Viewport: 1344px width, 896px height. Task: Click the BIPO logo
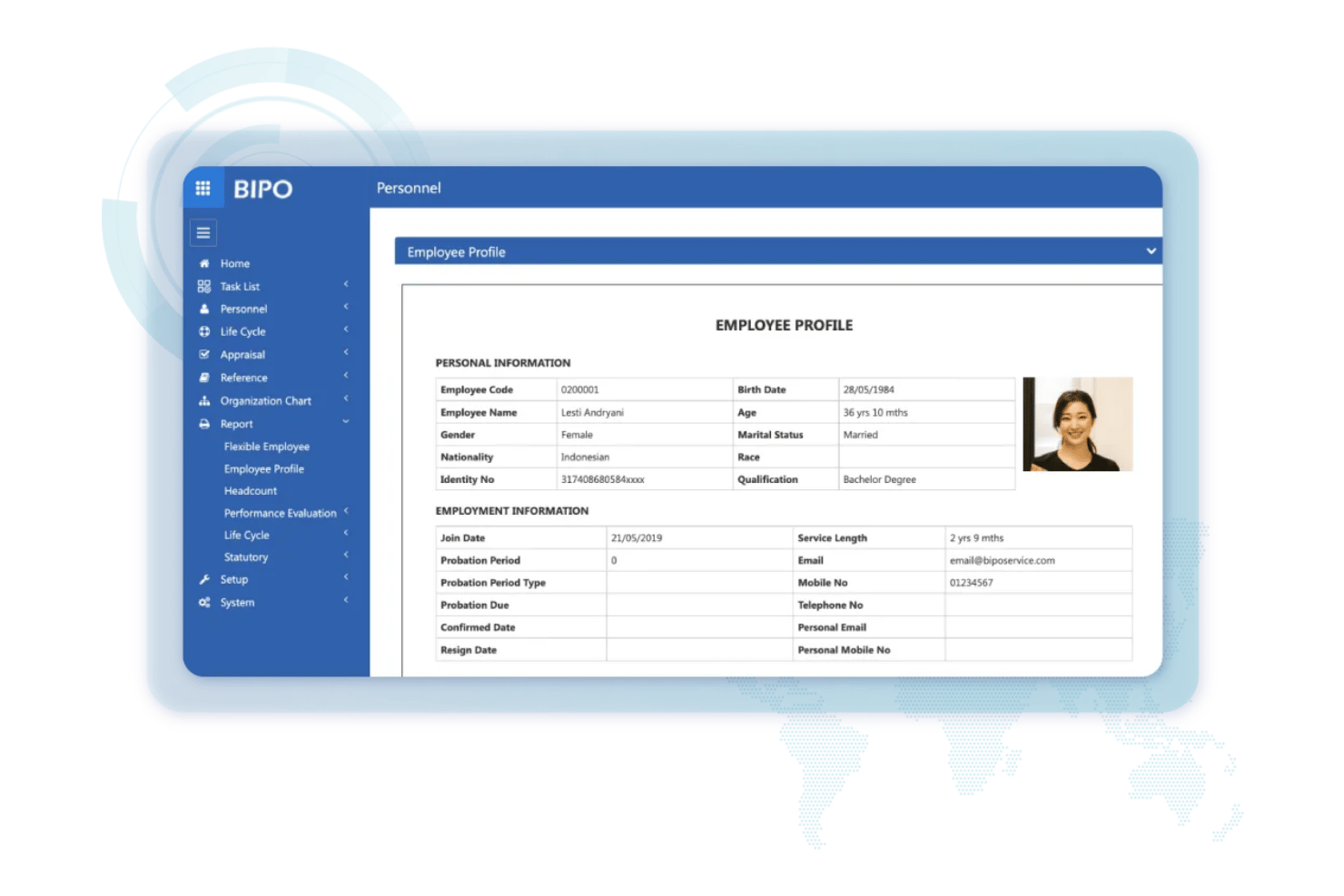coord(263,189)
